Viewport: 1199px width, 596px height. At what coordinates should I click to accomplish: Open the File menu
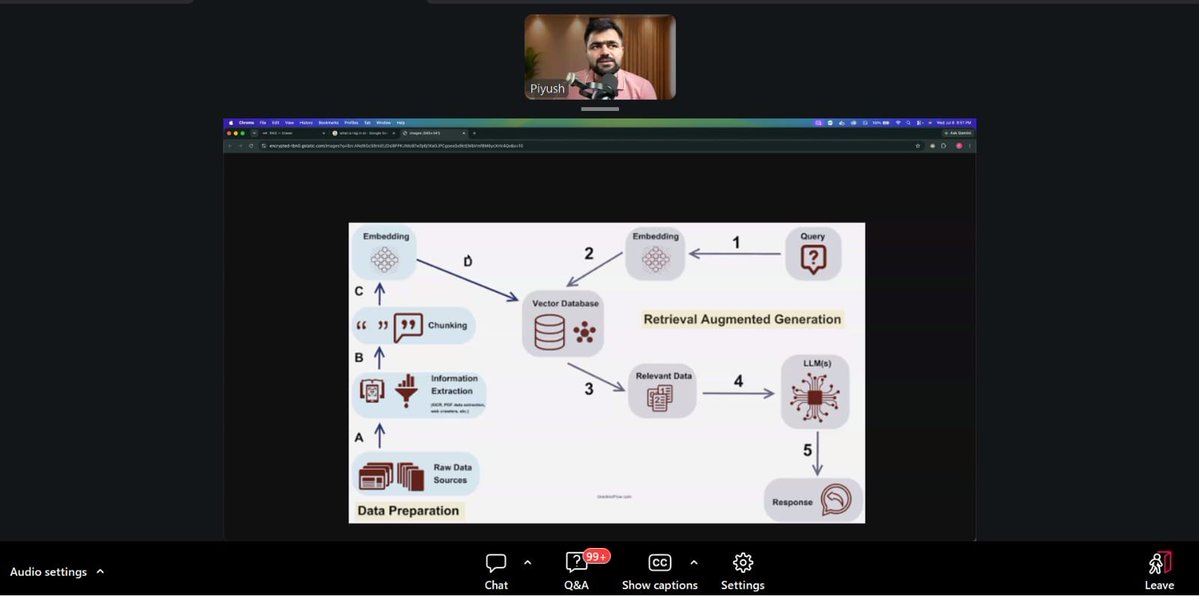click(x=263, y=122)
